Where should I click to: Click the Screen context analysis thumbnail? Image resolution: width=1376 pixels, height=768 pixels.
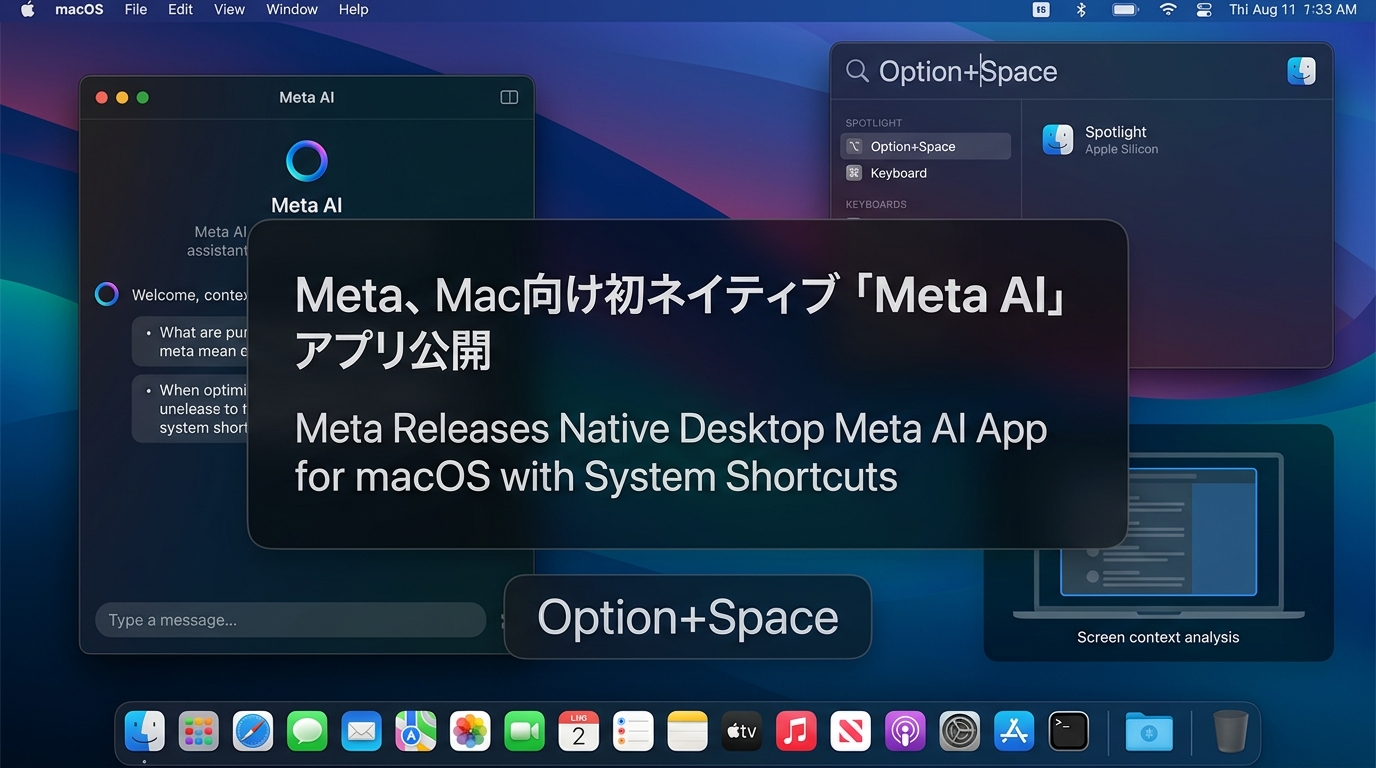point(1158,543)
